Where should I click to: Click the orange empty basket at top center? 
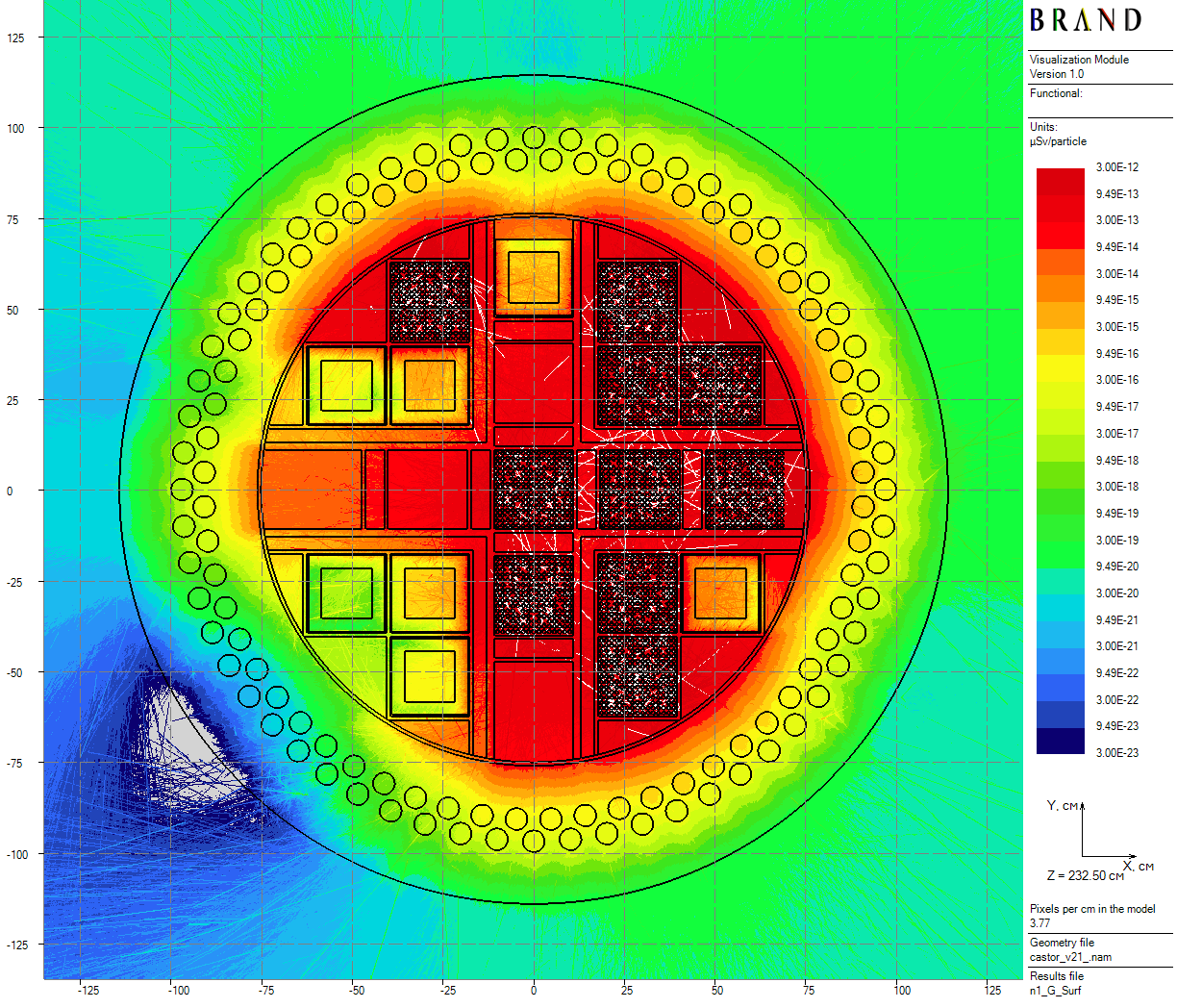(x=534, y=277)
